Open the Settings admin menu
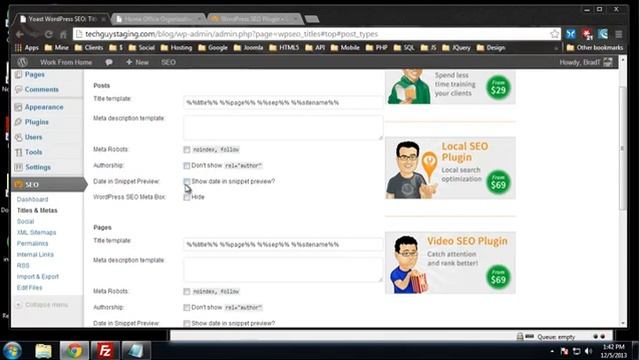The height and width of the screenshot is (360, 640). [38, 167]
